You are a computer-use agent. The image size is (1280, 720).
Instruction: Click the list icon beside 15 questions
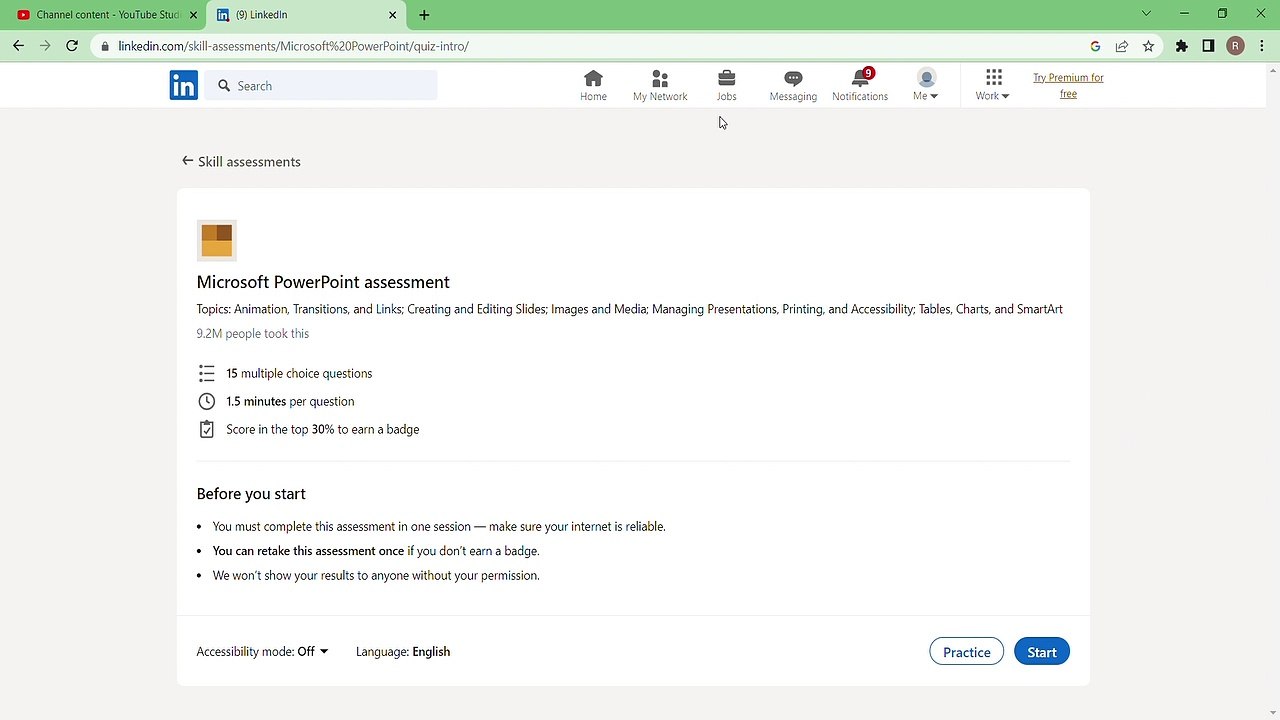tap(206, 373)
